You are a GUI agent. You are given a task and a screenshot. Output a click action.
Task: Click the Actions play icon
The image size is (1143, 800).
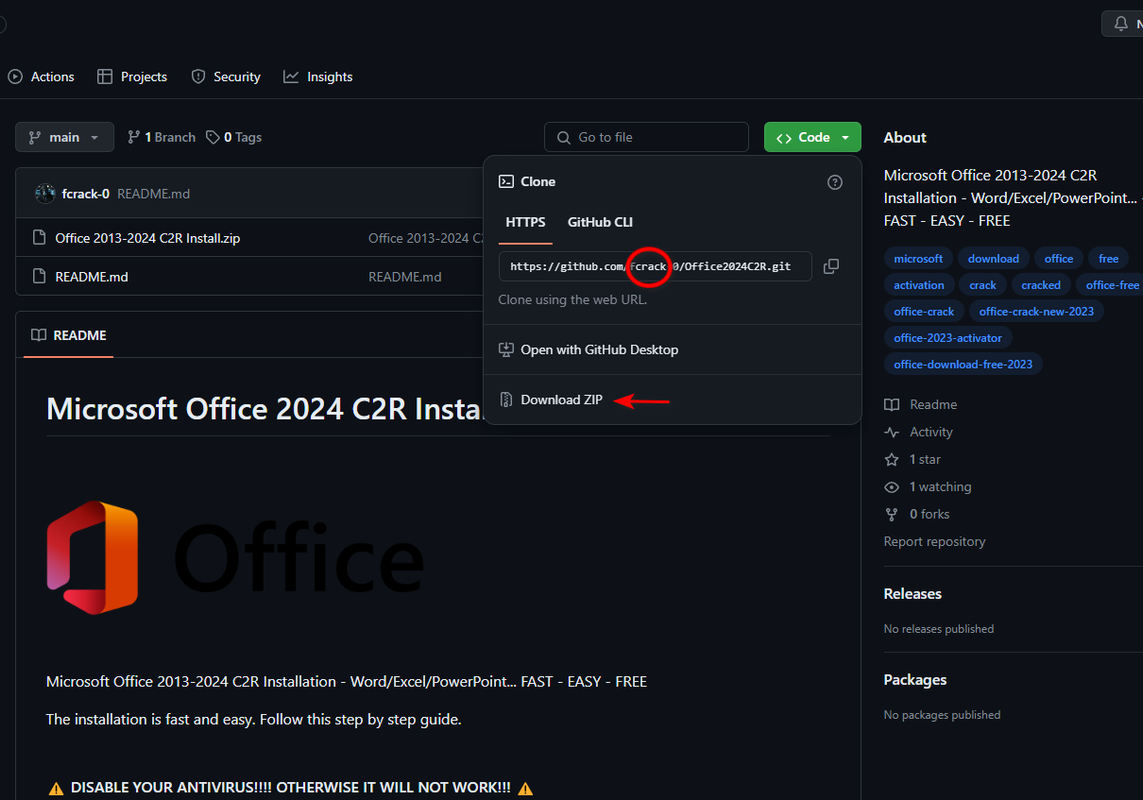pos(15,77)
